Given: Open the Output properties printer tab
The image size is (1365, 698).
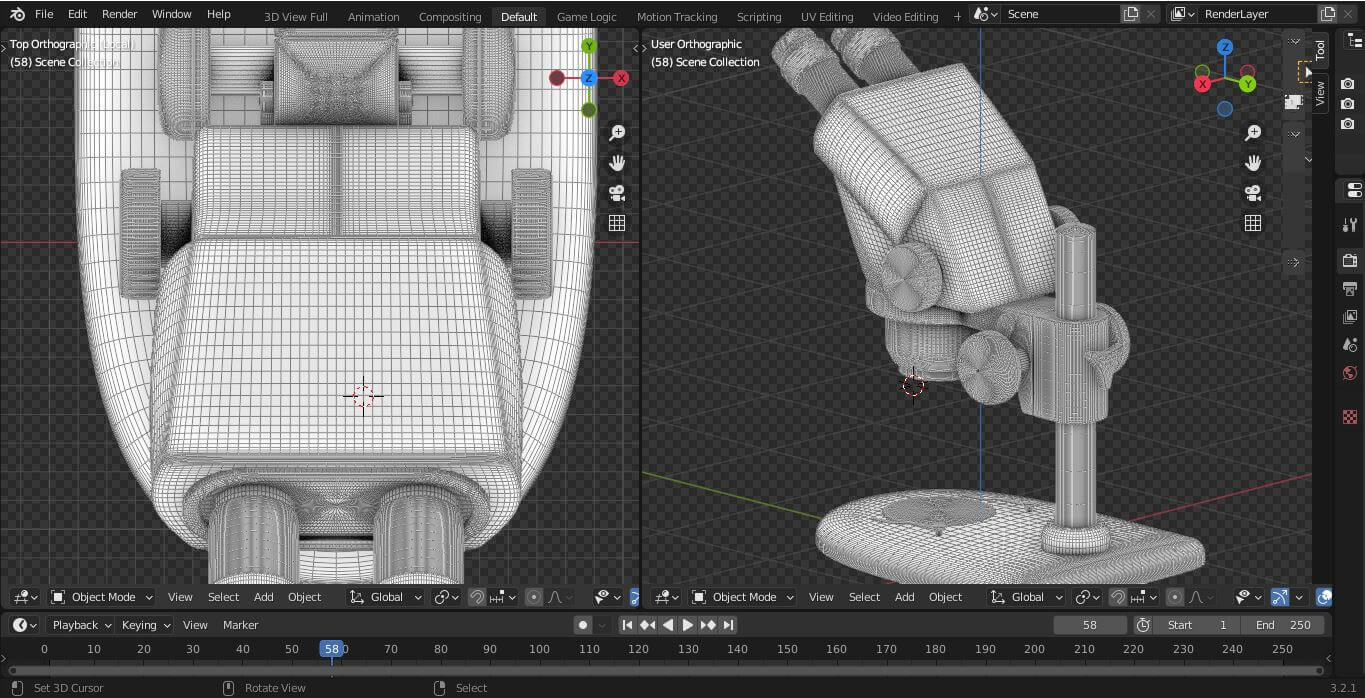Looking at the screenshot, I should 1350,289.
